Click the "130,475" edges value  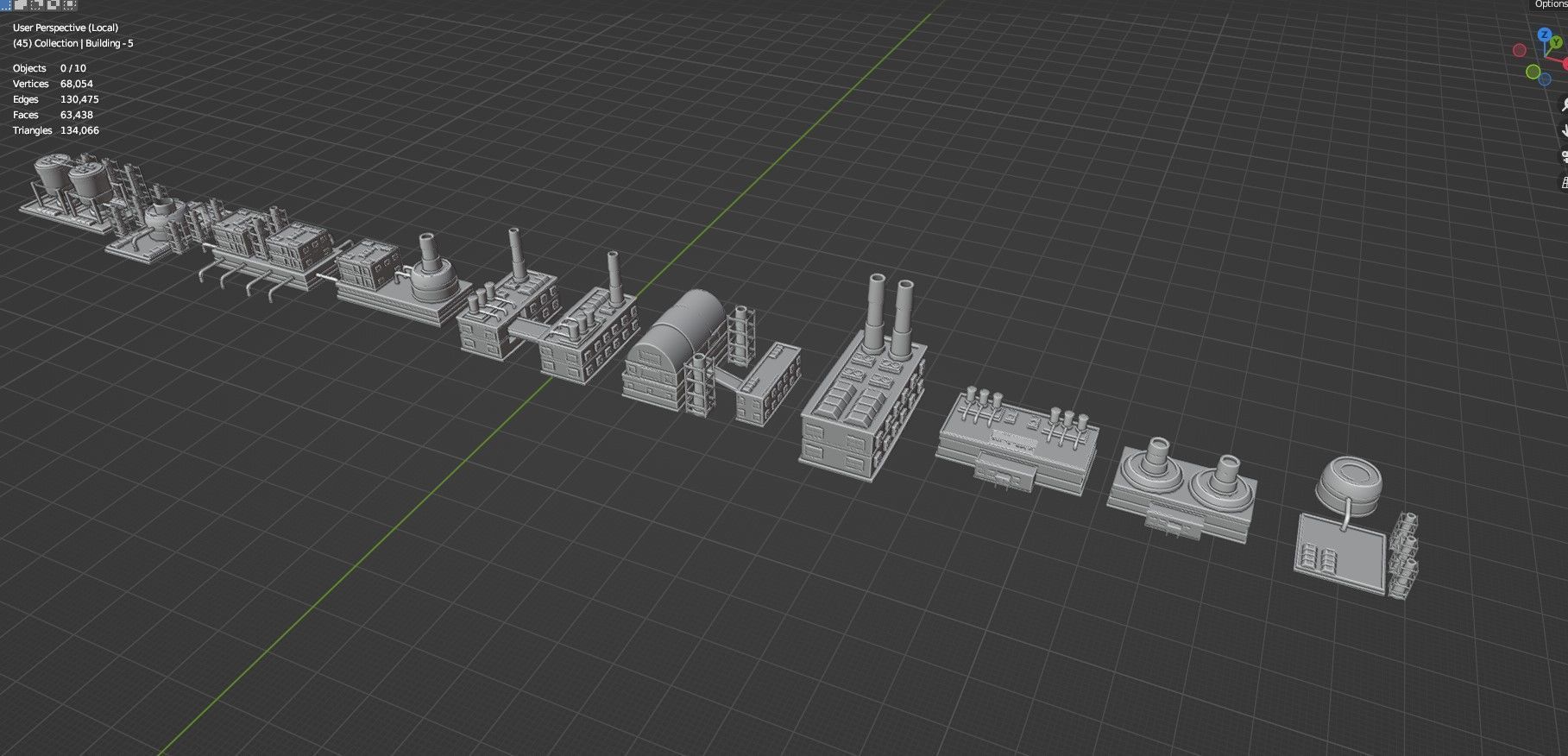point(79,99)
